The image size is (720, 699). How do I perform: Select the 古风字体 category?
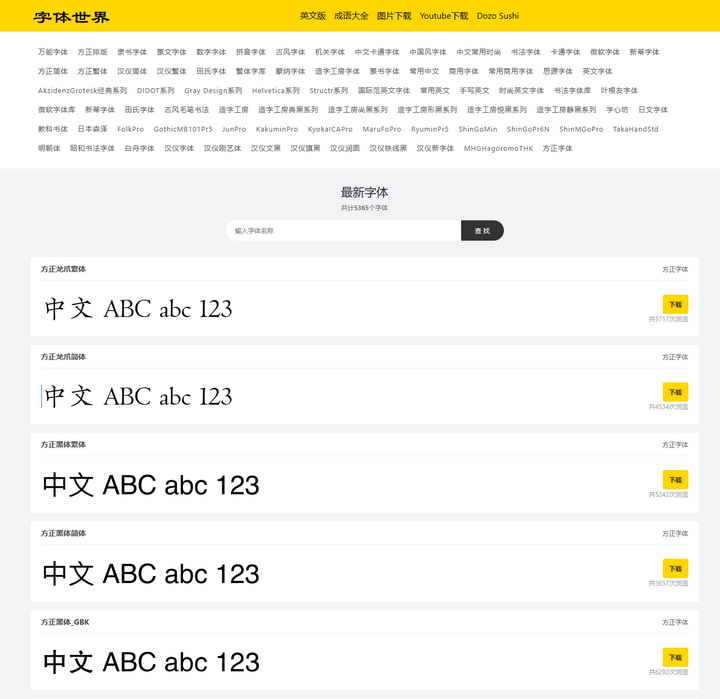tap(290, 52)
